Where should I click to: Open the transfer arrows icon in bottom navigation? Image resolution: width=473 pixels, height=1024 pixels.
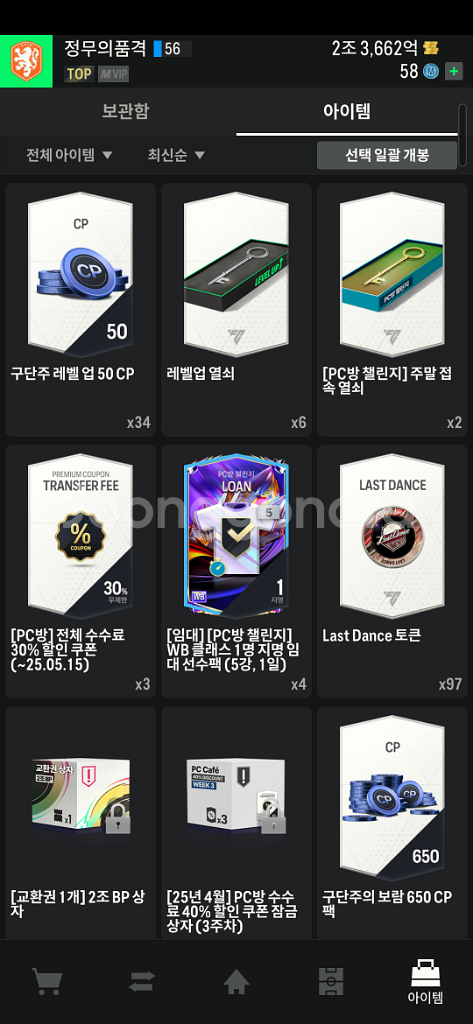pos(142,981)
